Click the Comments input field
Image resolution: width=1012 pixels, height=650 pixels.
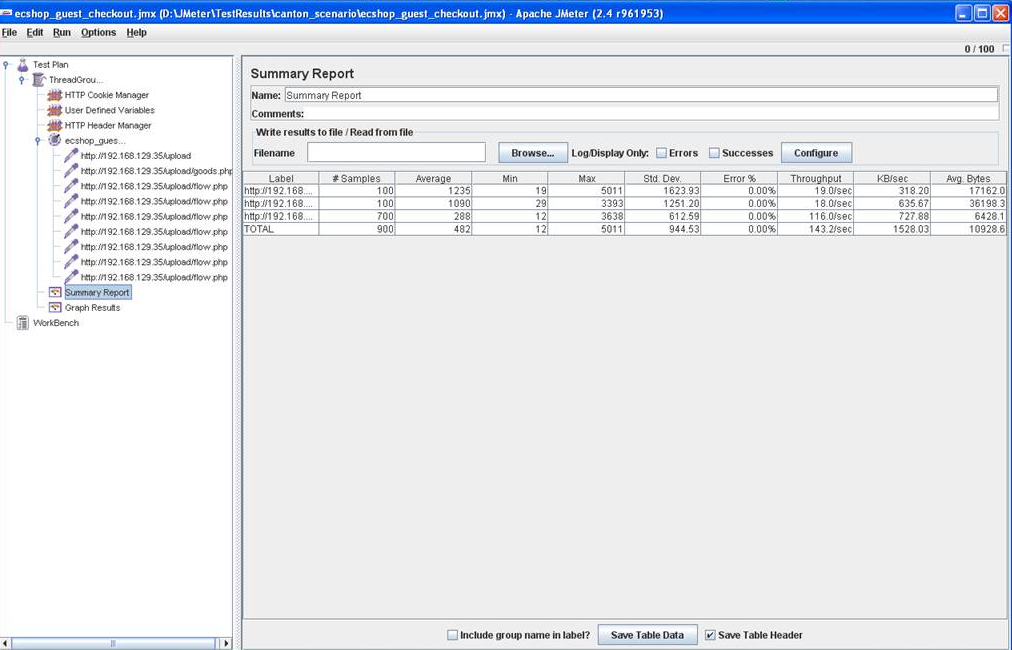click(x=652, y=114)
